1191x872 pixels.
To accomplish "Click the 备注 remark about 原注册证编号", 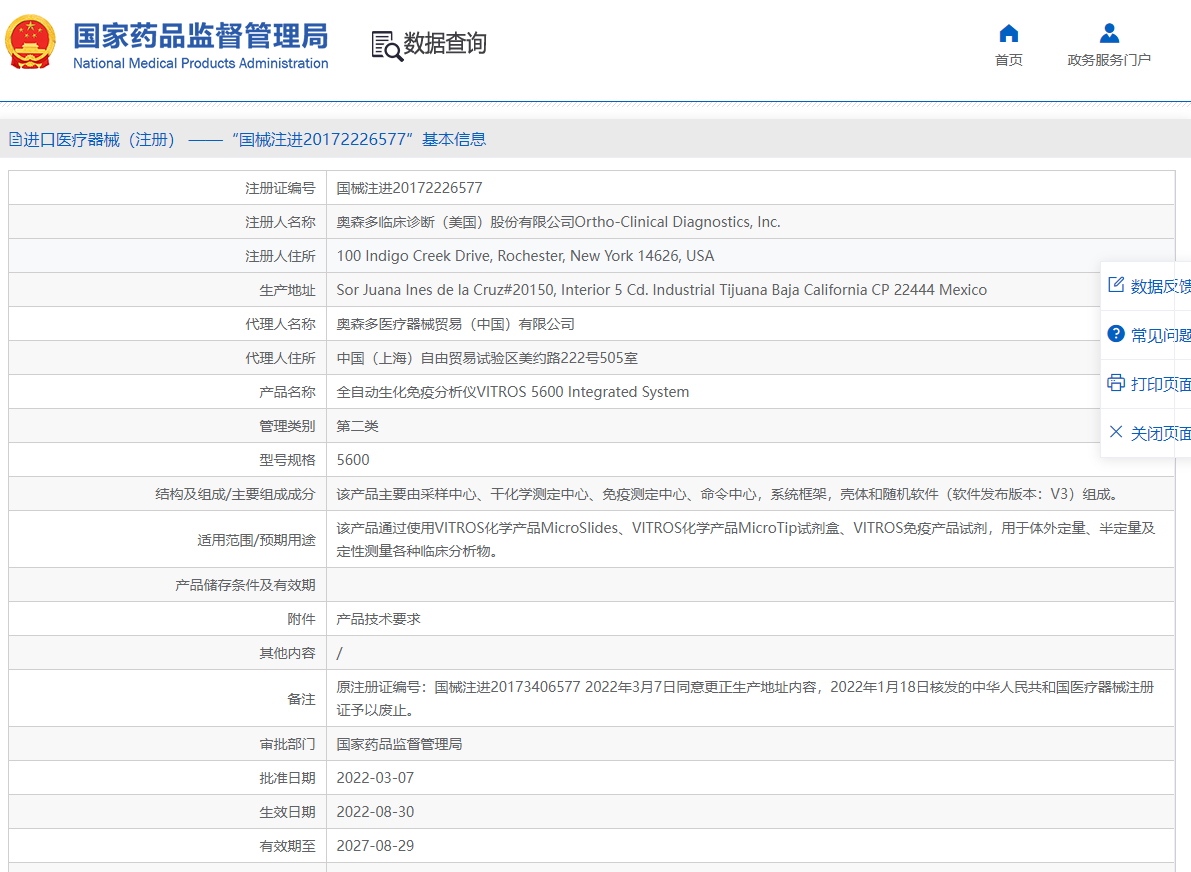I will [x=745, y=698].
